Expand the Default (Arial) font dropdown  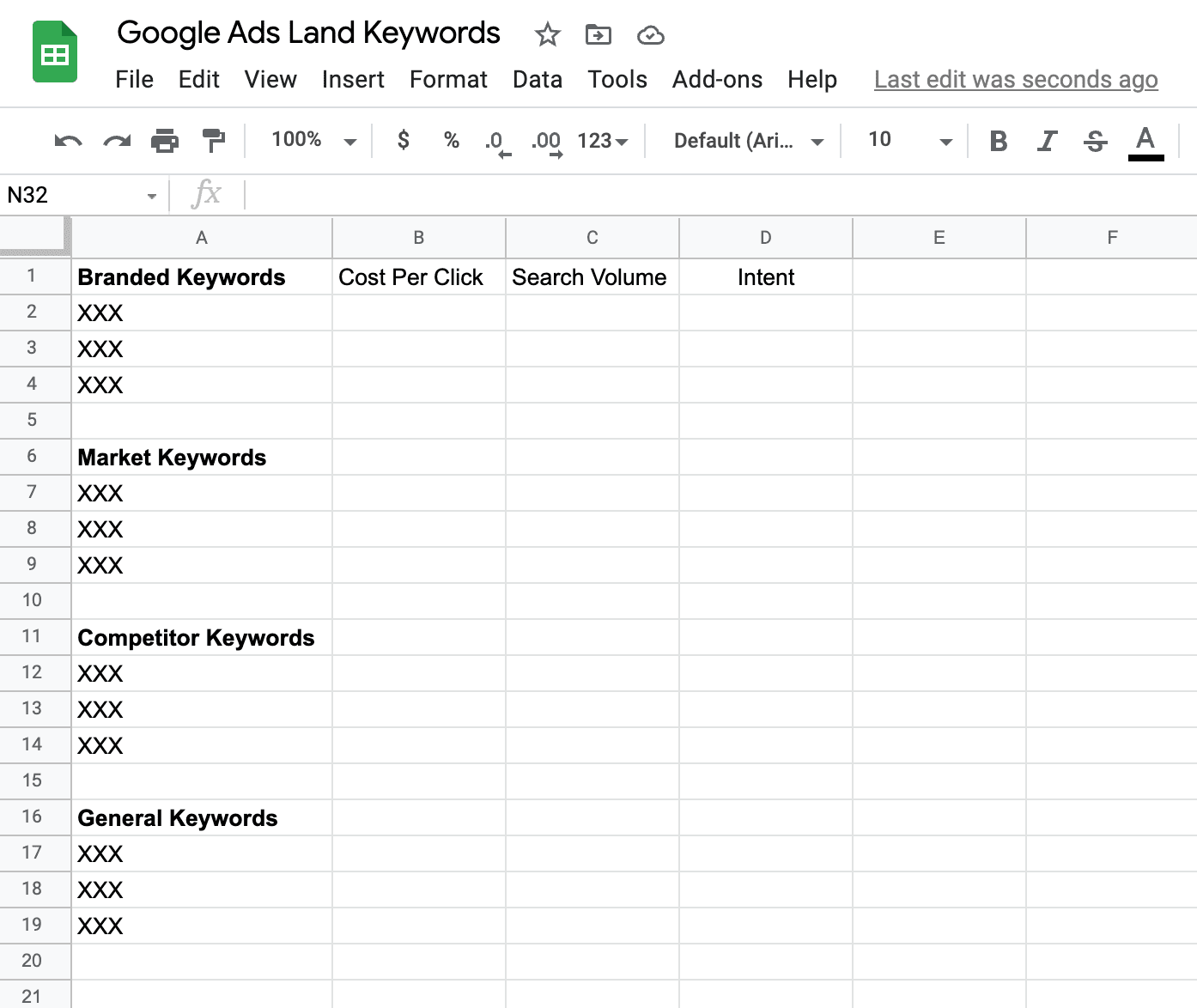tap(748, 141)
